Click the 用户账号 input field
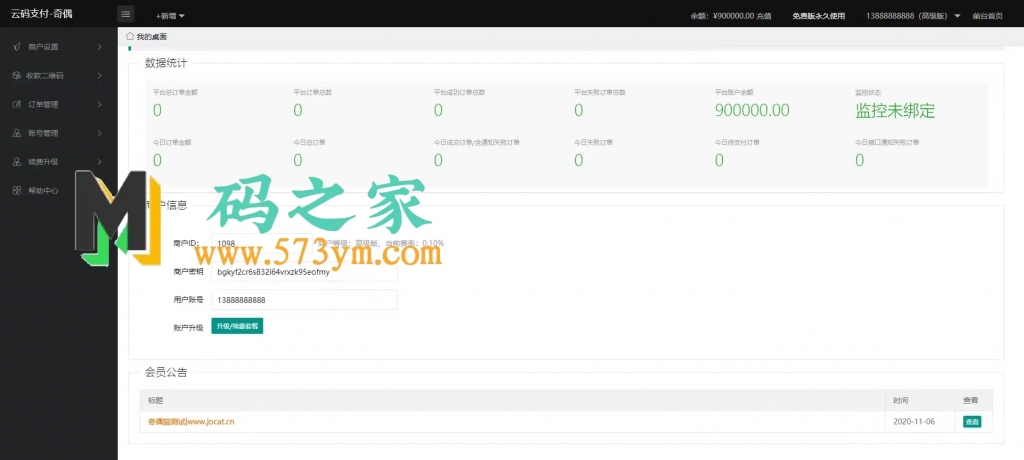The height and width of the screenshot is (460, 1024). click(304, 300)
